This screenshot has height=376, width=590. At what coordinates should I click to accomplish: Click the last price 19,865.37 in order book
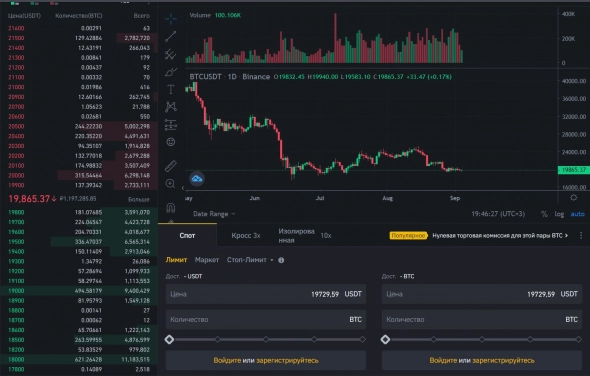[x=29, y=199]
